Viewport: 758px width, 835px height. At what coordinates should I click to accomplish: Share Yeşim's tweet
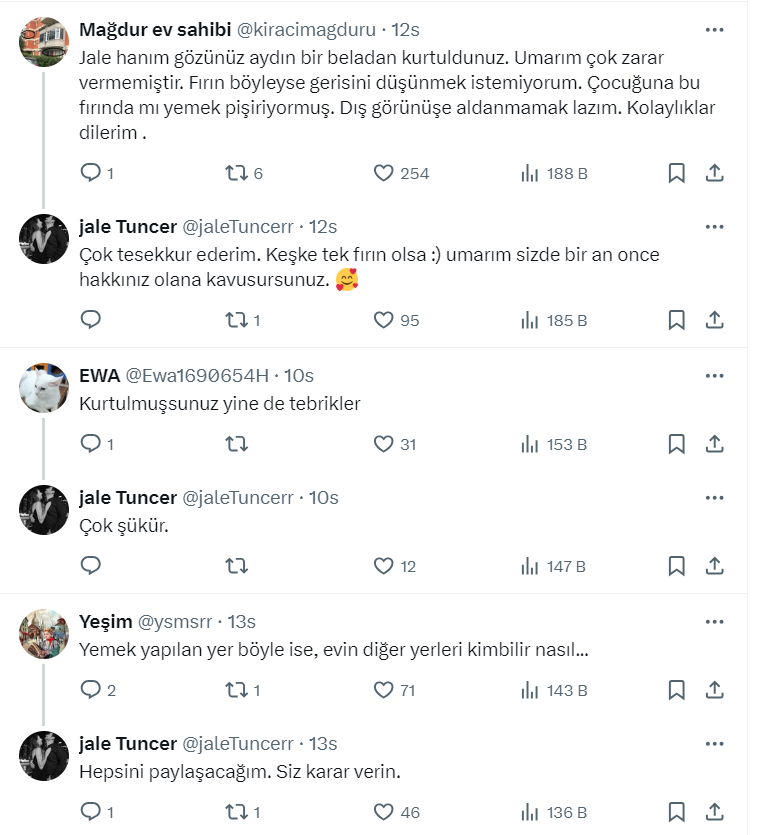(x=714, y=690)
